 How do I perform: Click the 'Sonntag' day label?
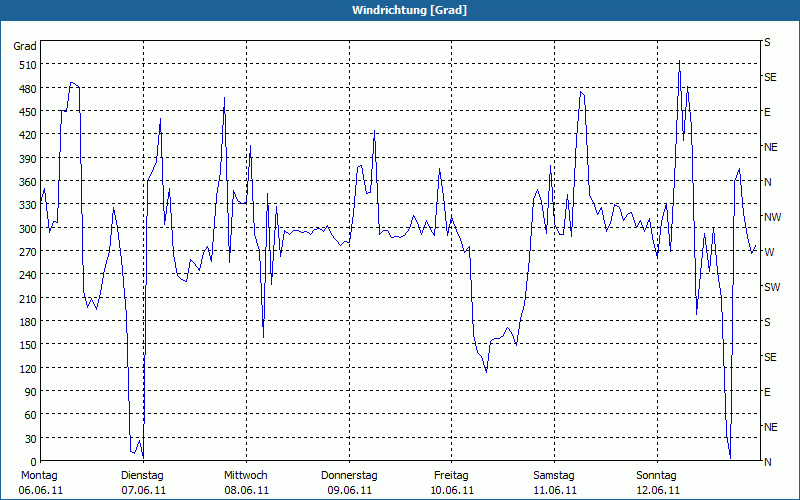click(656, 476)
